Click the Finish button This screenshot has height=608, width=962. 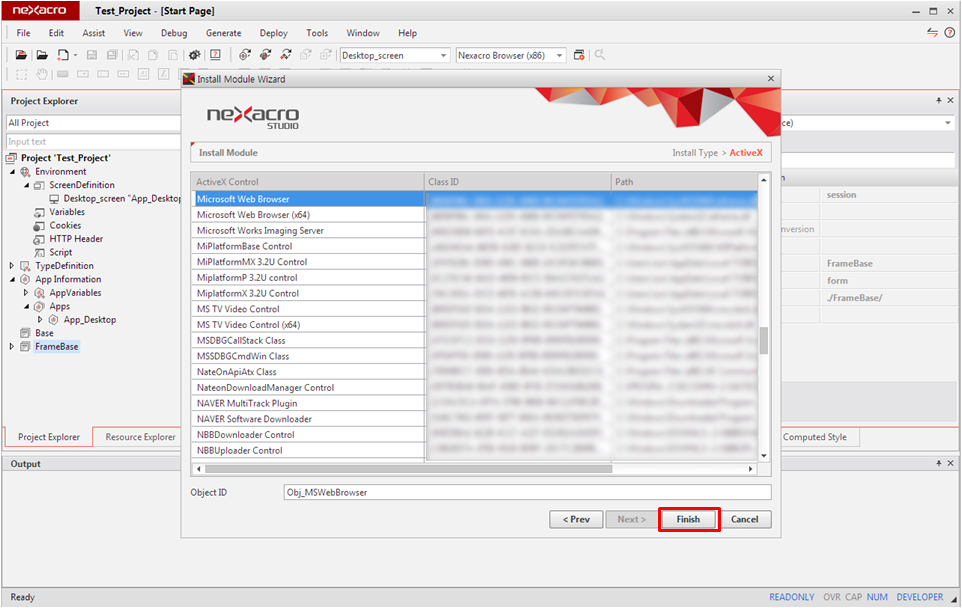688,519
